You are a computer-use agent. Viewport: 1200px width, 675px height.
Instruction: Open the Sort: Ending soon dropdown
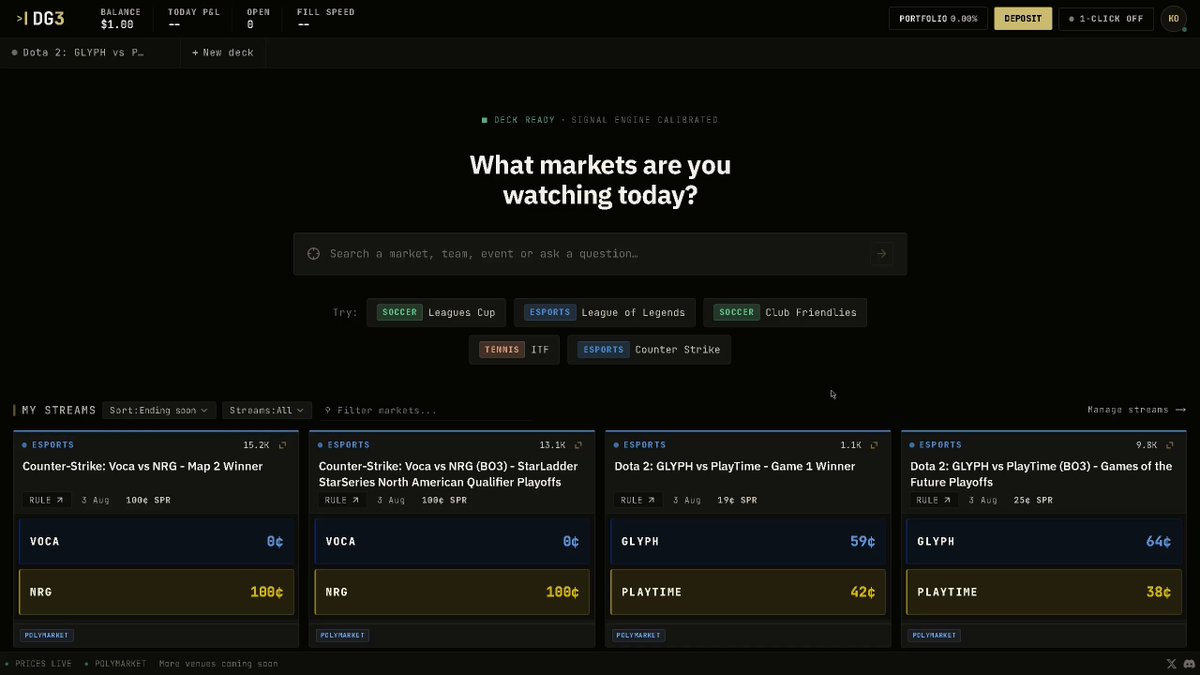[x=159, y=410]
